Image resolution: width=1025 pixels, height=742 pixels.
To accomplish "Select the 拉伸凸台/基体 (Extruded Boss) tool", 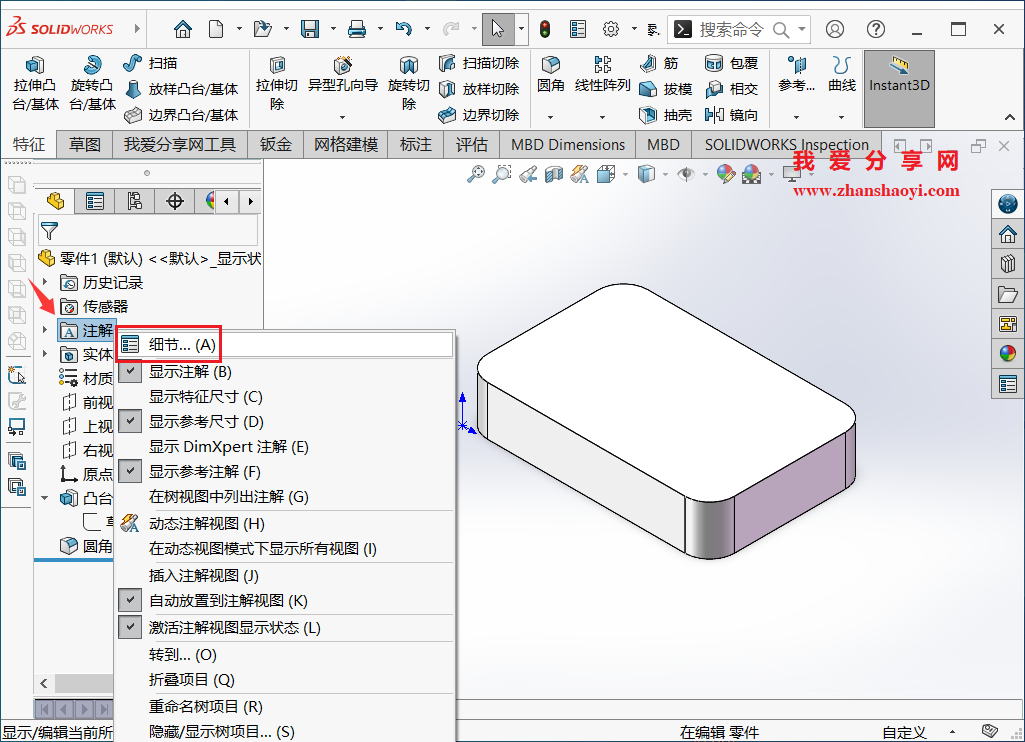I will tap(36, 80).
